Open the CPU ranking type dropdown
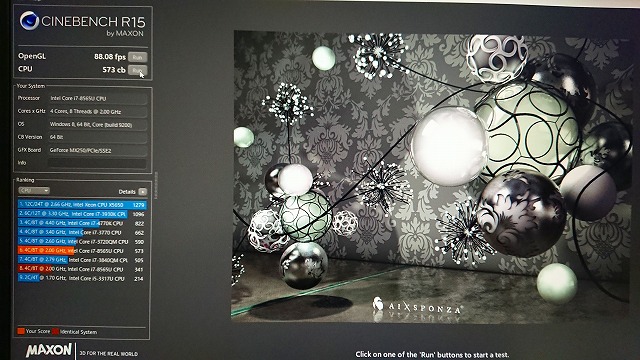 point(34,191)
